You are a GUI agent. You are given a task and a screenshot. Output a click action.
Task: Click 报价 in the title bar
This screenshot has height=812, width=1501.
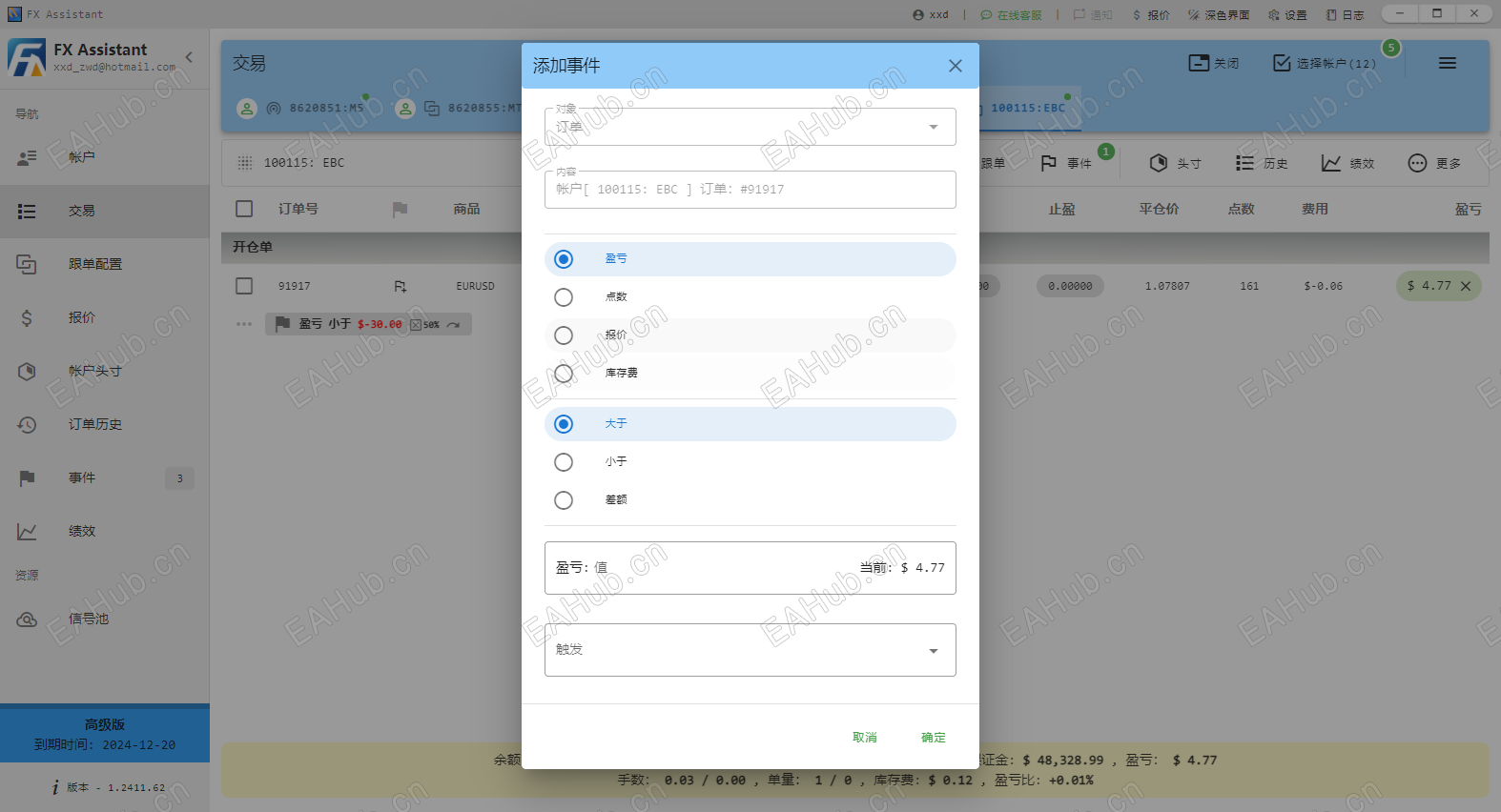tap(1151, 14)
